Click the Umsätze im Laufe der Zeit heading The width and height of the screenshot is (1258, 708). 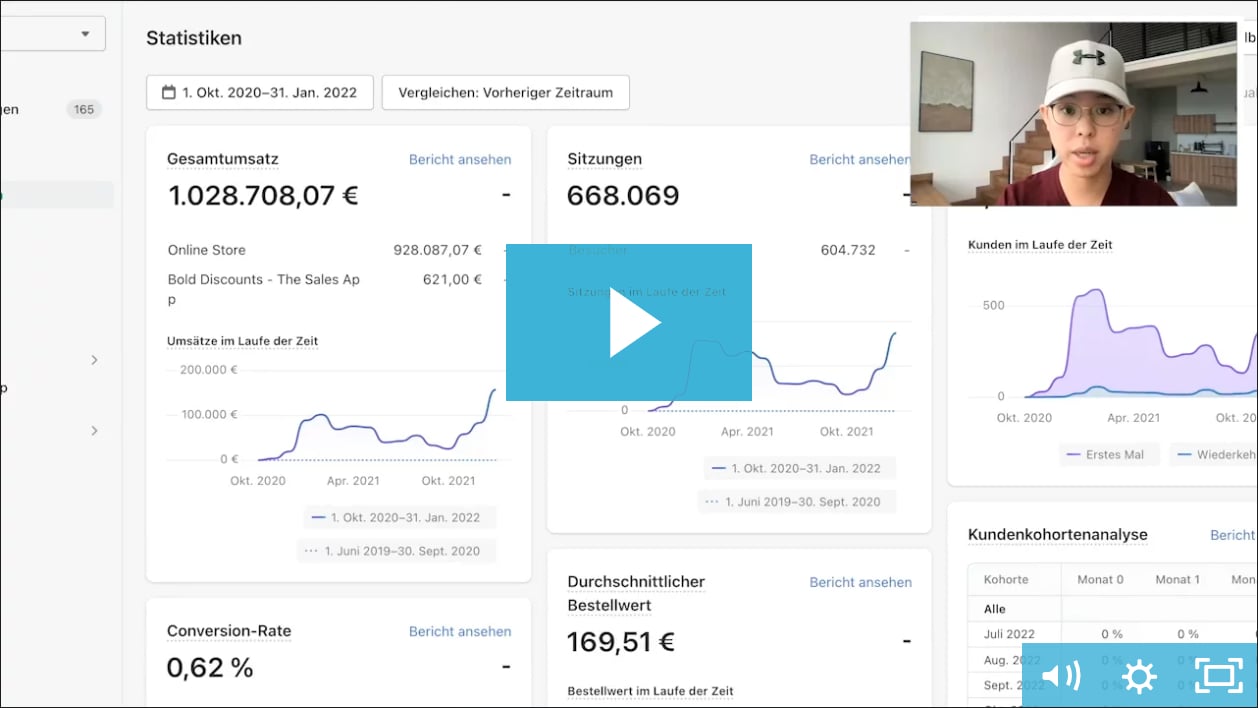point(242,341)
